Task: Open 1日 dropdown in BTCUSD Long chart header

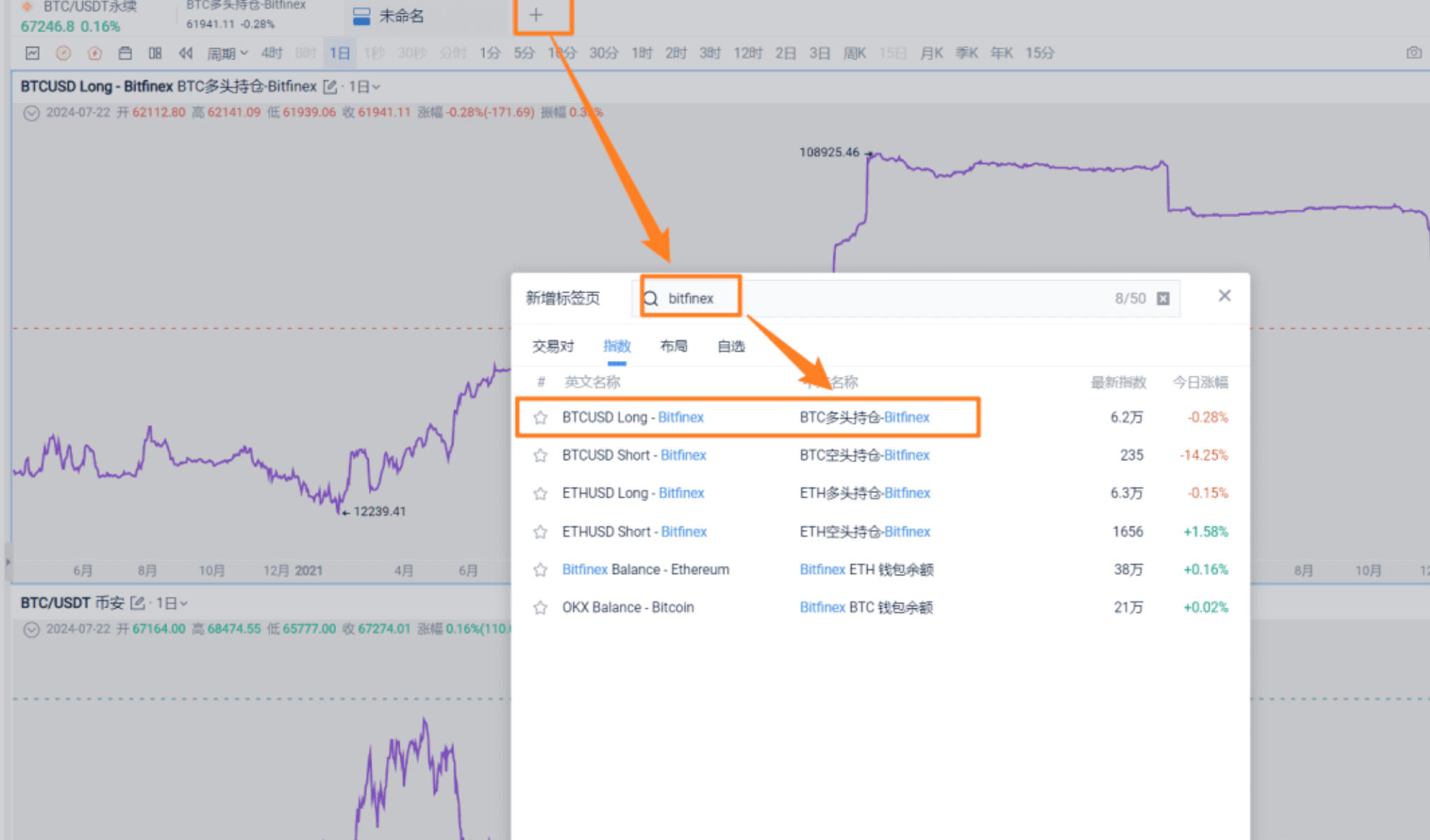Action: [x=365, y=87]
